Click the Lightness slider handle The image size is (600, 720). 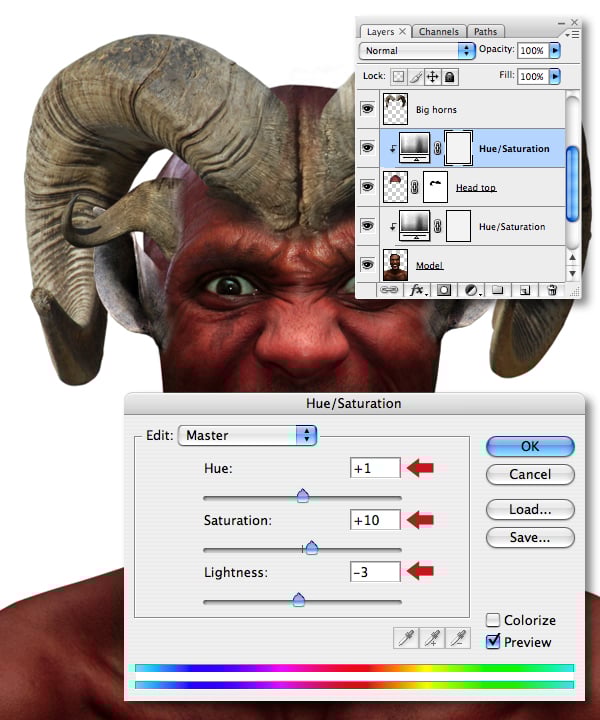299,600
